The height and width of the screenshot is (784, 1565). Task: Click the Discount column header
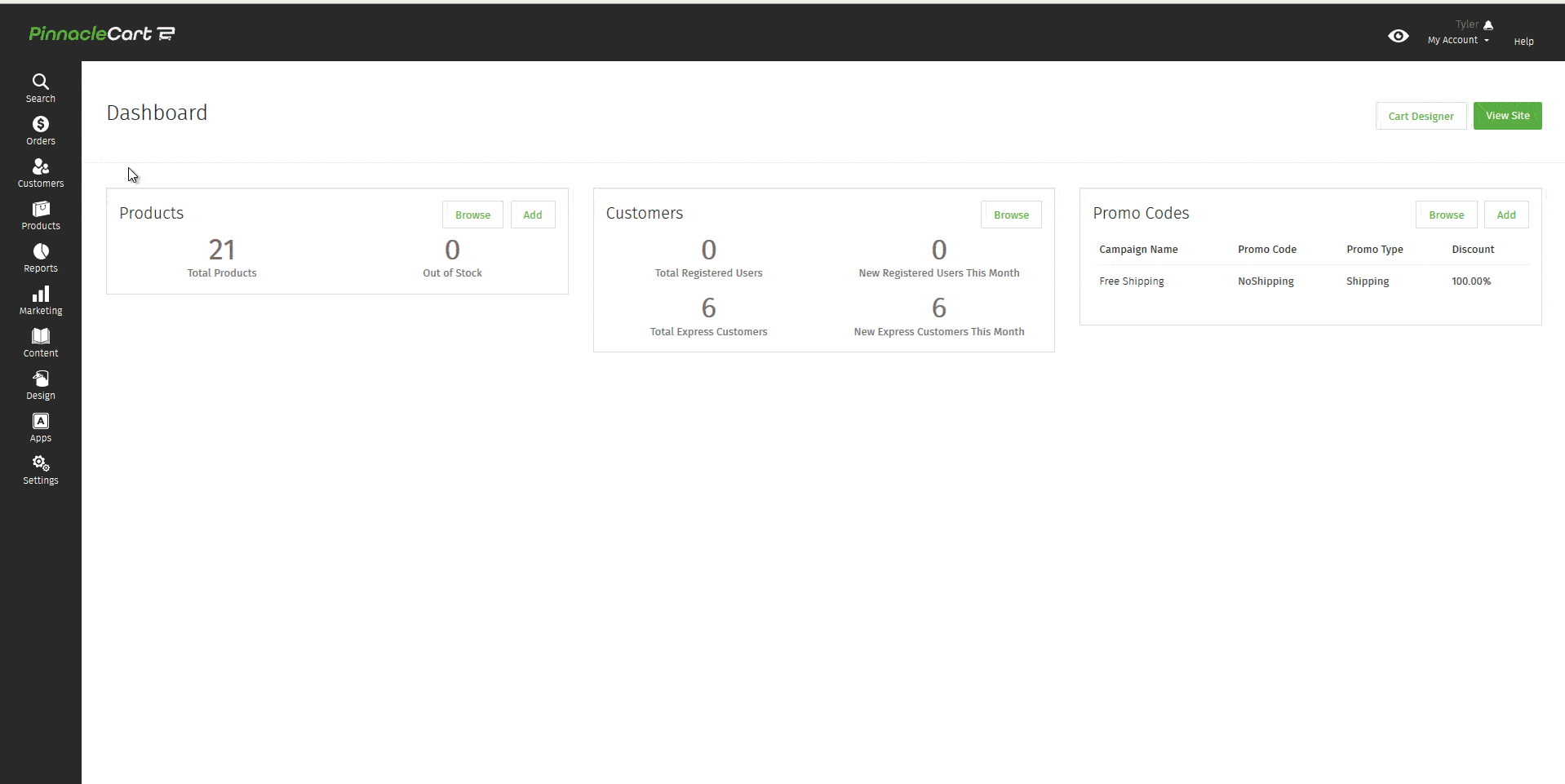[x=1473, y=250]
